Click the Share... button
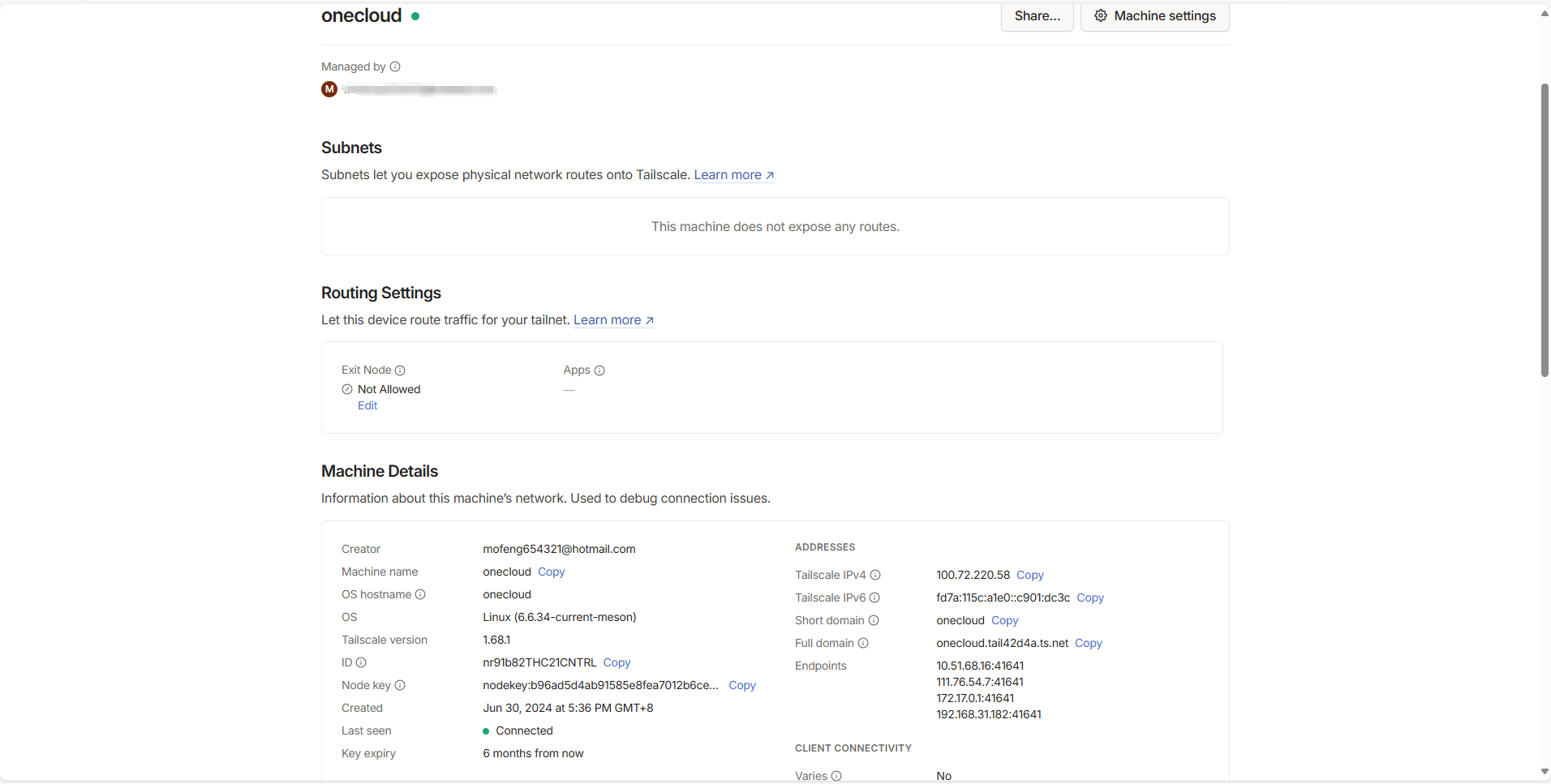Image resolution: width=1551 pixels, height=784 pixels. coord(1037,16)
